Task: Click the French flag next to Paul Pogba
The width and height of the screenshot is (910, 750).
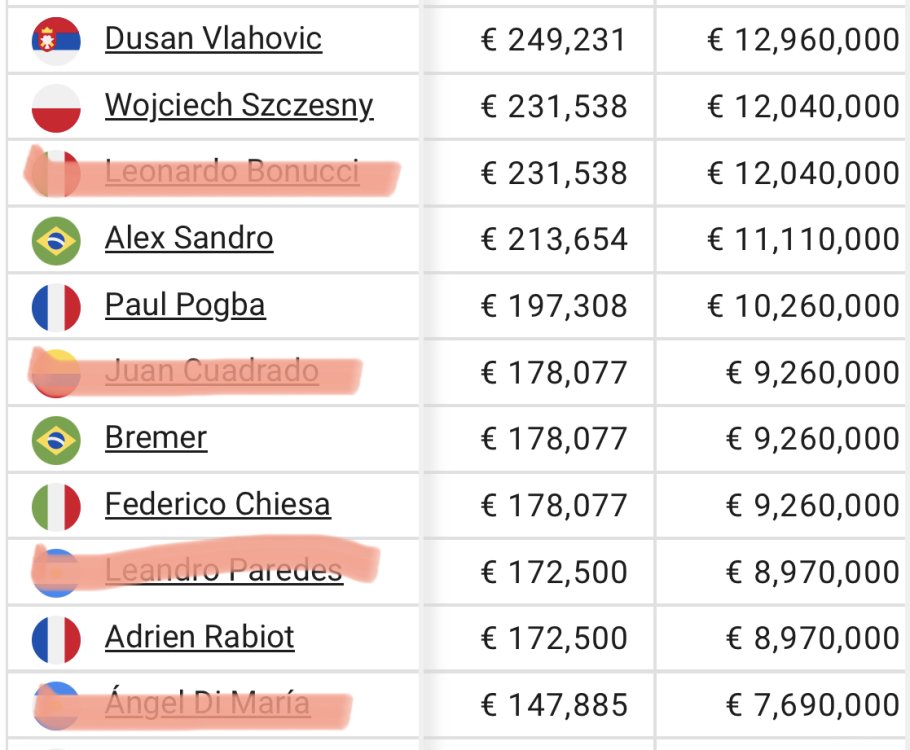Action: [x=56, y=307]
